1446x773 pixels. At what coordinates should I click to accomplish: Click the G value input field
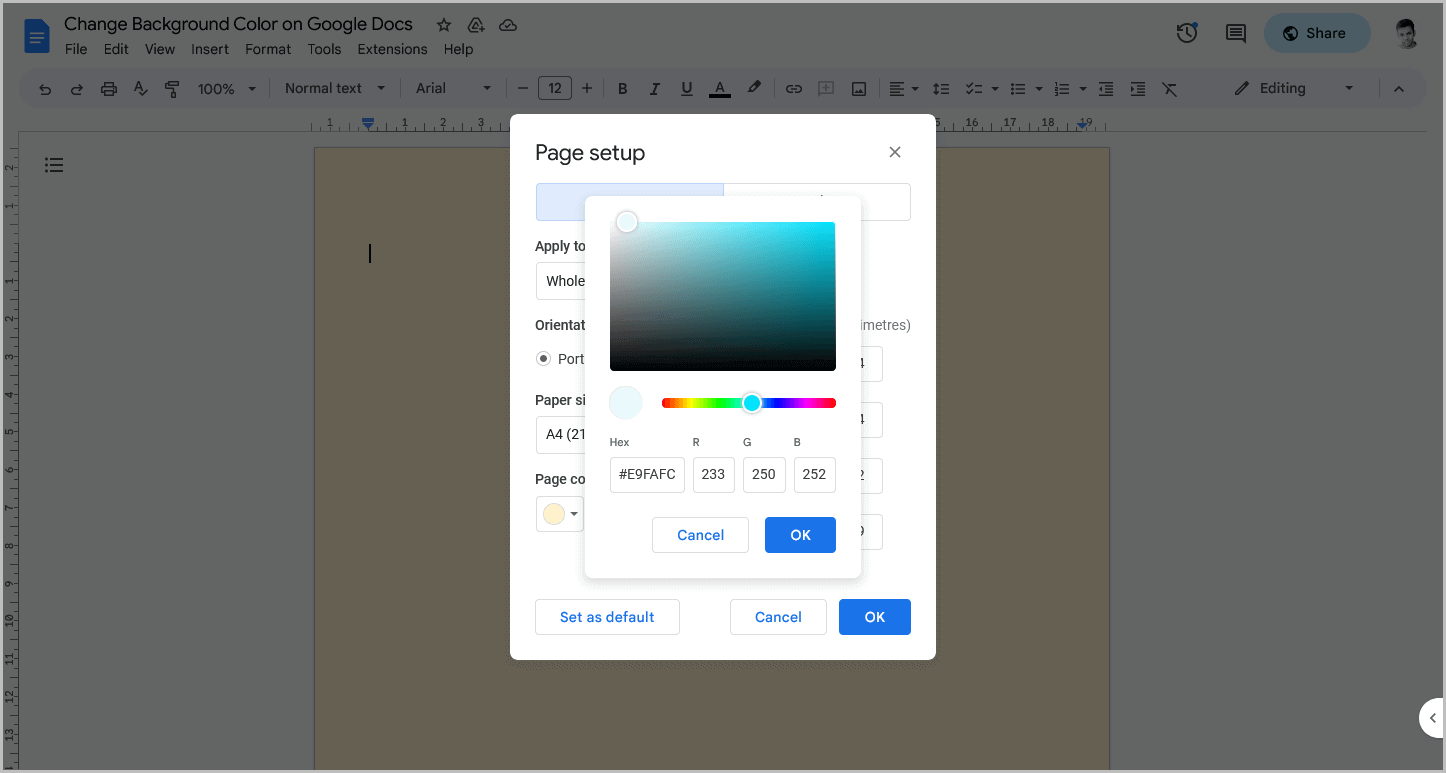[764, 474]
